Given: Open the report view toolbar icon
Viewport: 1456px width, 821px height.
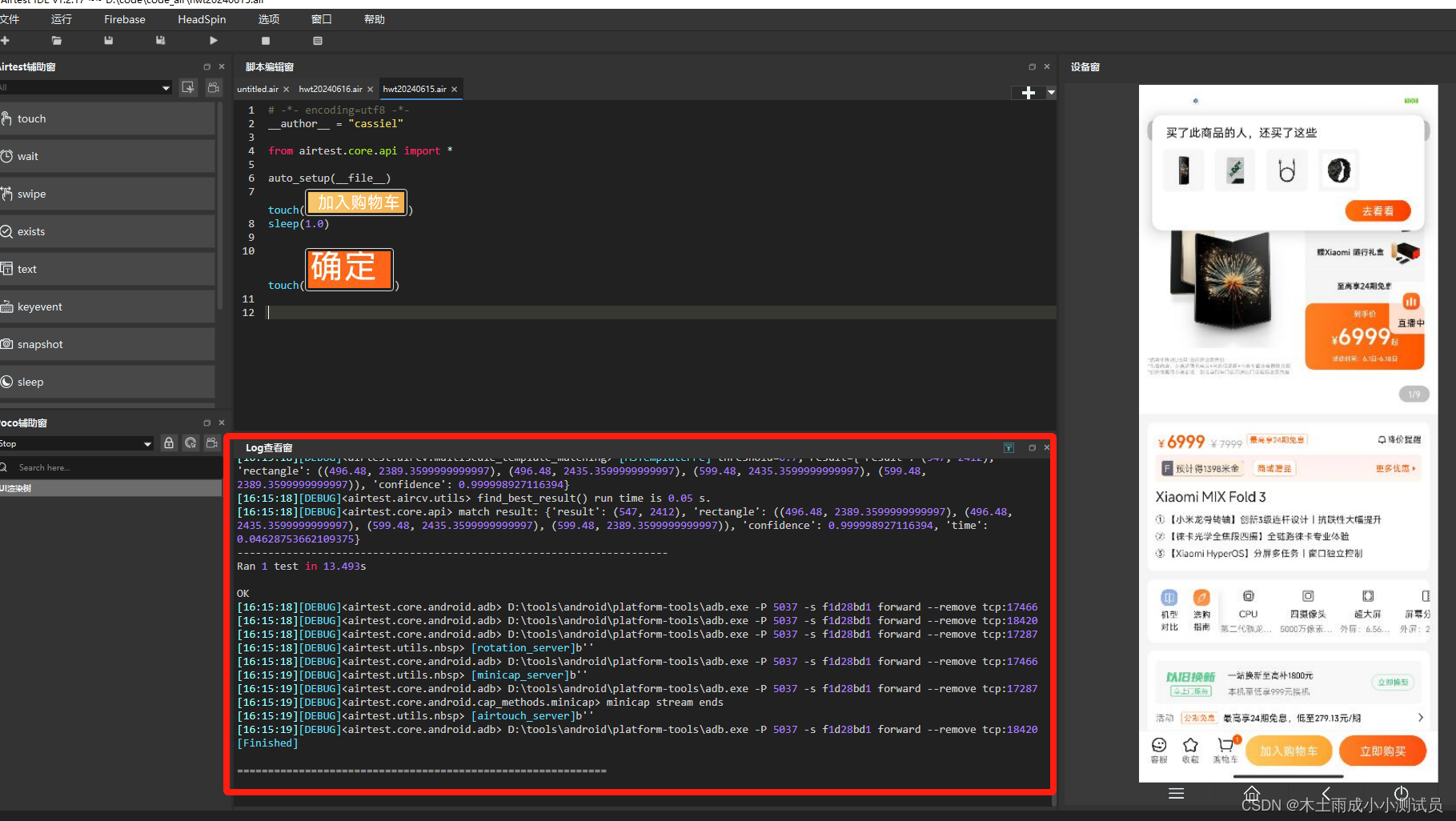Looking at the screenshot, I should click(318, 40).
